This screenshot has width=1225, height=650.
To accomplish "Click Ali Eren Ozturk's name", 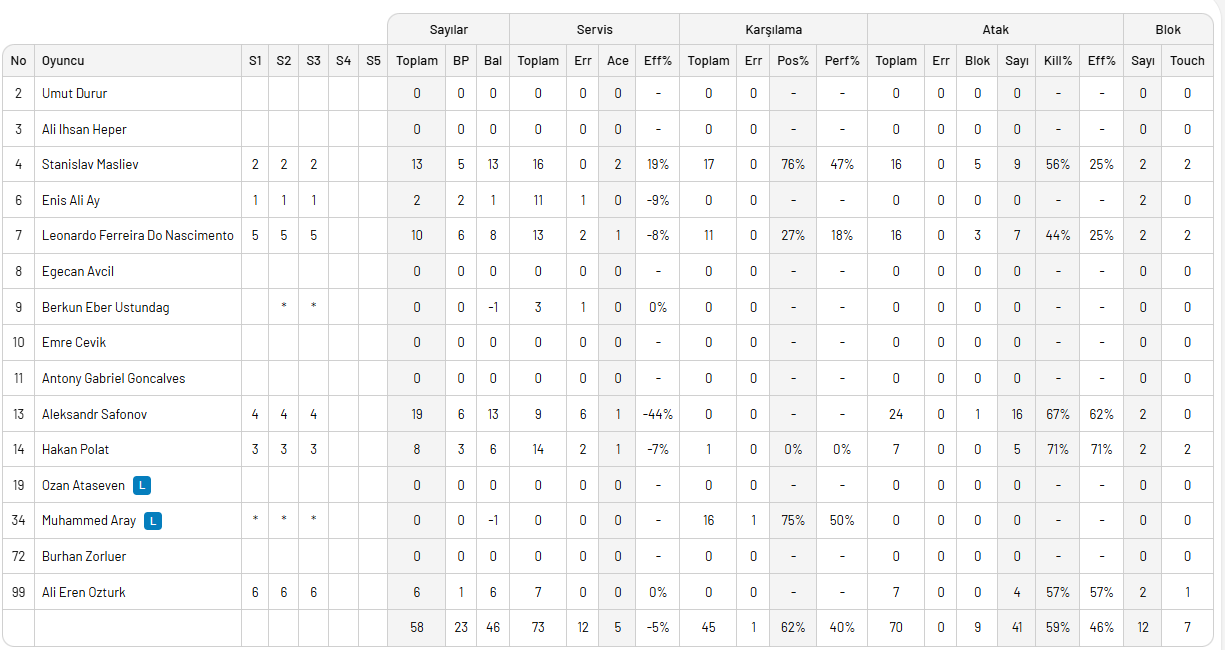I will (x=84, y=592).
